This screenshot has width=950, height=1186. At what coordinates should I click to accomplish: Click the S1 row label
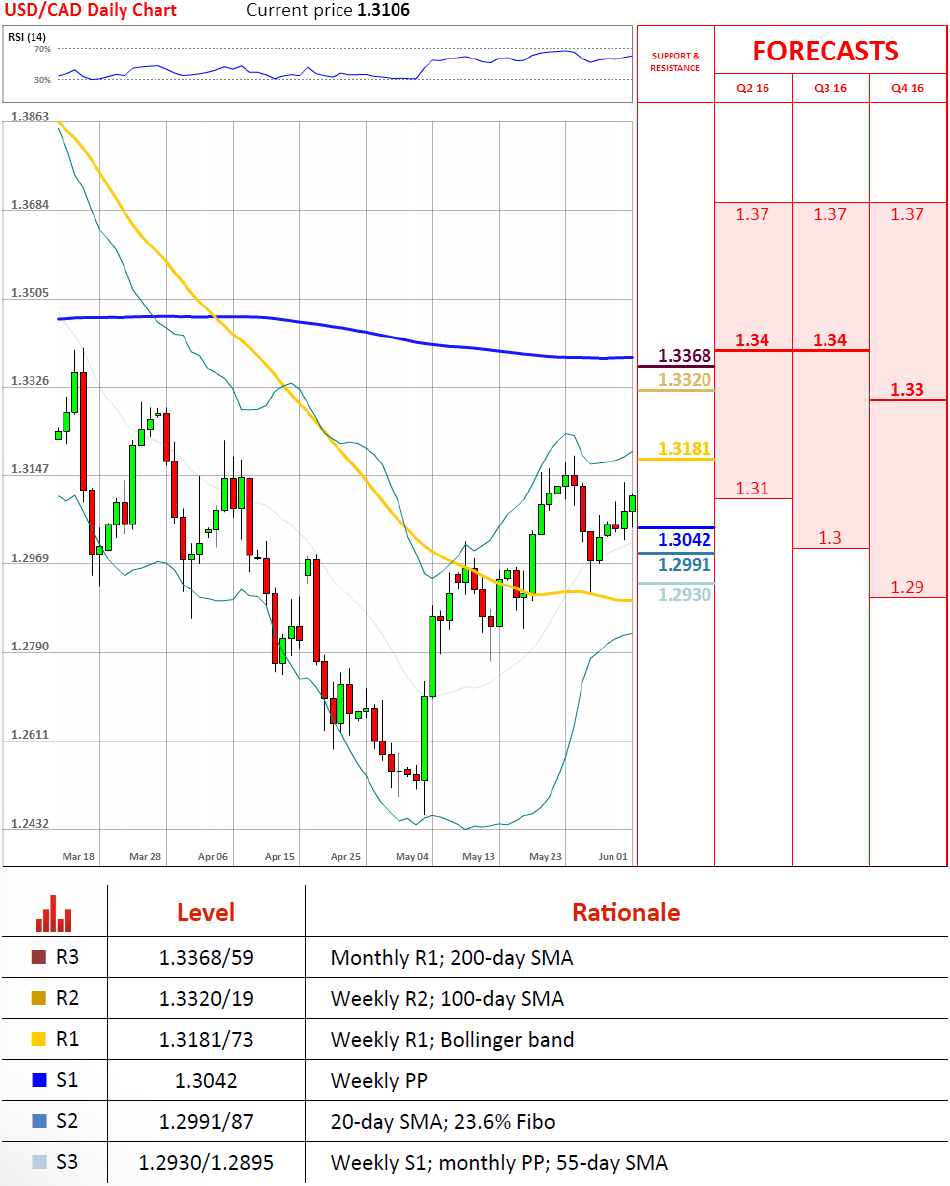67,1079
